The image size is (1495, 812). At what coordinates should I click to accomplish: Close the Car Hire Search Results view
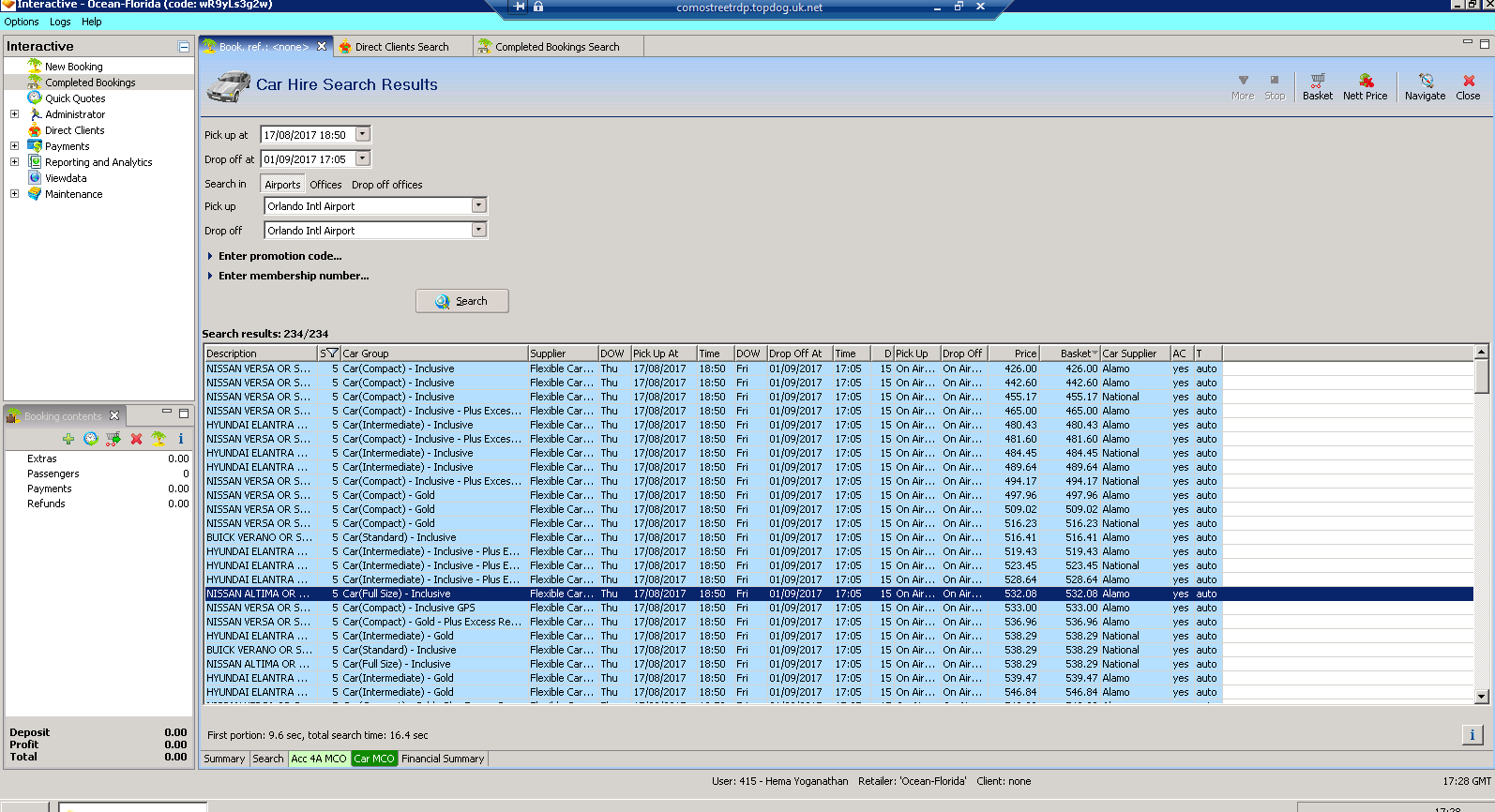coord(1468,86)
